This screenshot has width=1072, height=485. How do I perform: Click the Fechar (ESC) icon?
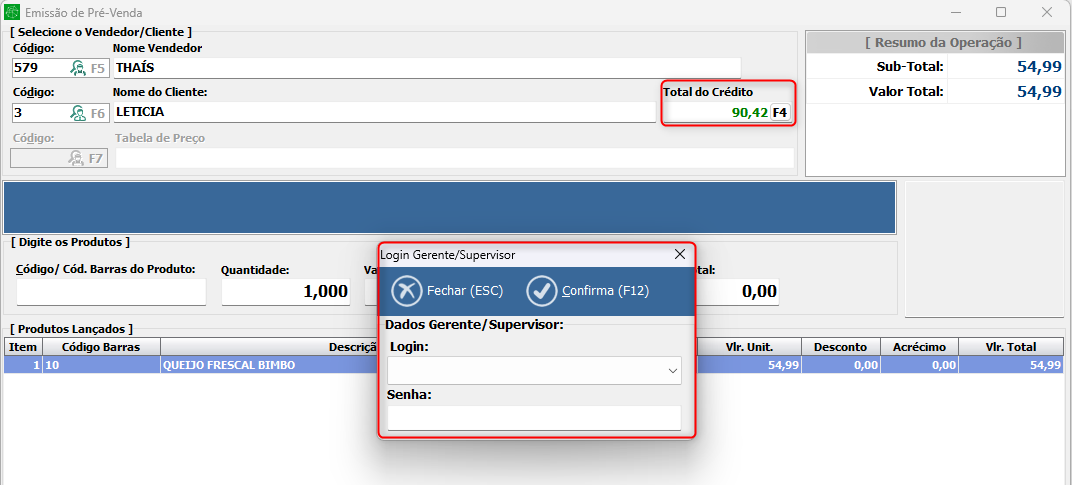coord(407,291)
